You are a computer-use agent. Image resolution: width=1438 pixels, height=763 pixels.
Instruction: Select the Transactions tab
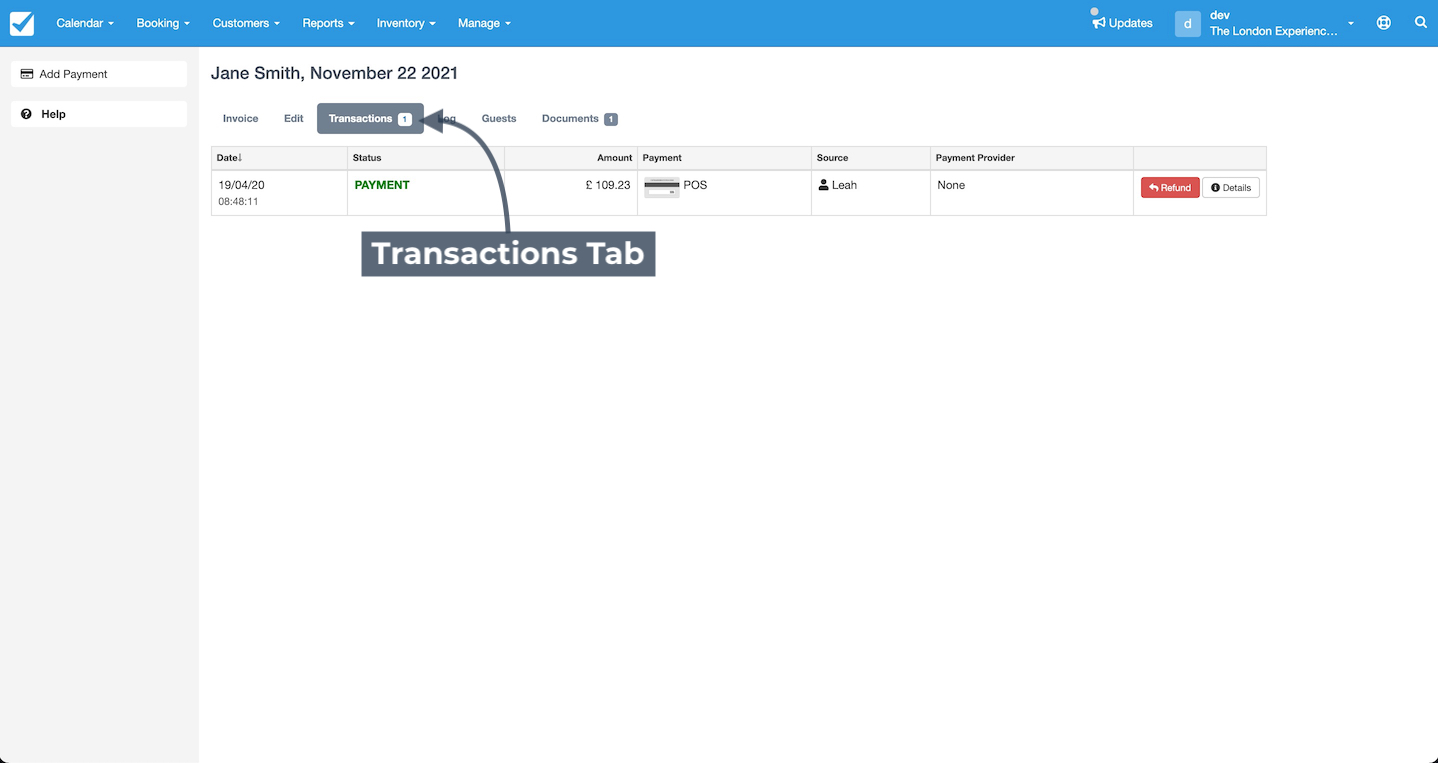370,118
